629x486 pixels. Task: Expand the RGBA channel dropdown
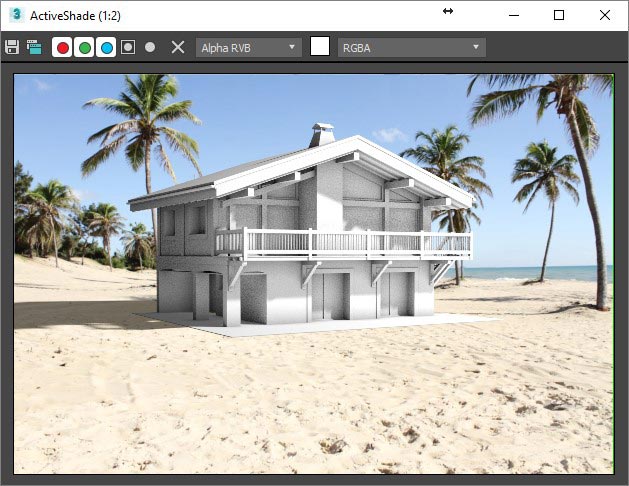(411, 47)
